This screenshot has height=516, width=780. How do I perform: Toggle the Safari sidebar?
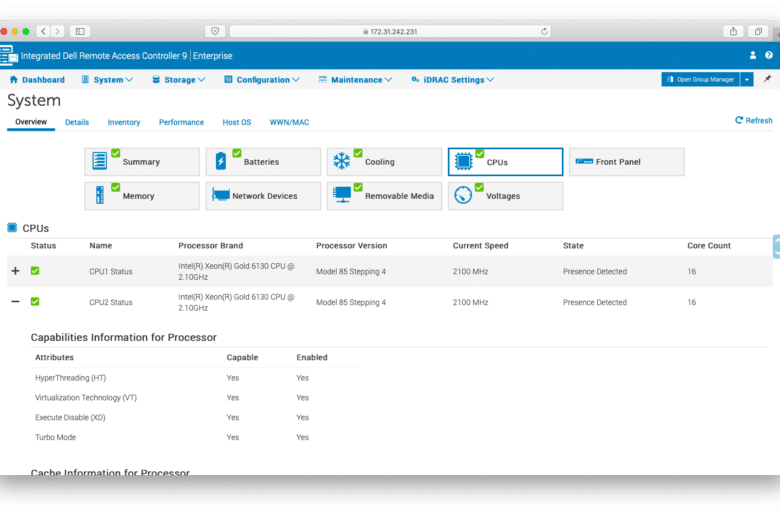click(80, 31)
